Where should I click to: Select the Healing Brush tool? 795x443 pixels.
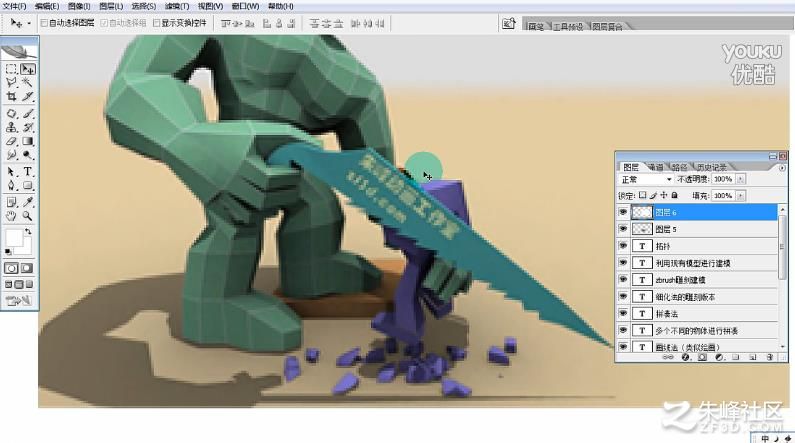tap(11, 114)
